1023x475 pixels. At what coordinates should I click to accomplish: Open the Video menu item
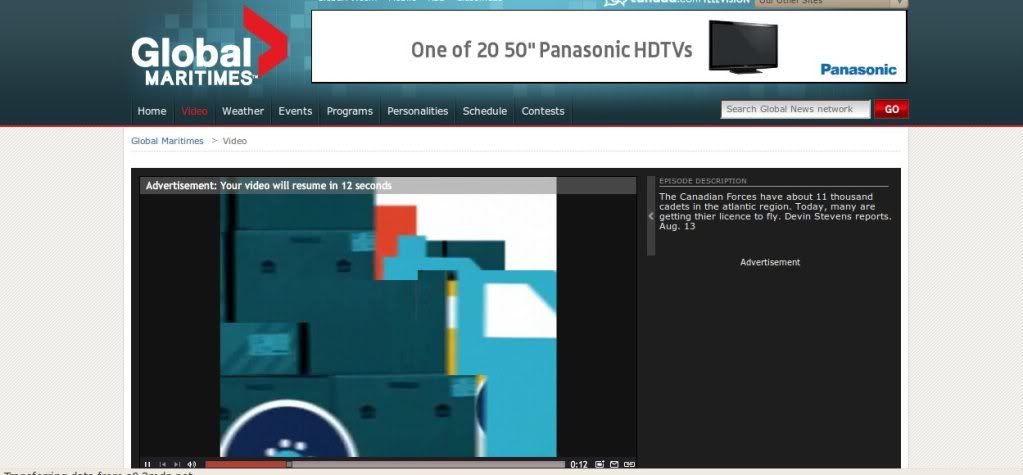tap(194, 111)
